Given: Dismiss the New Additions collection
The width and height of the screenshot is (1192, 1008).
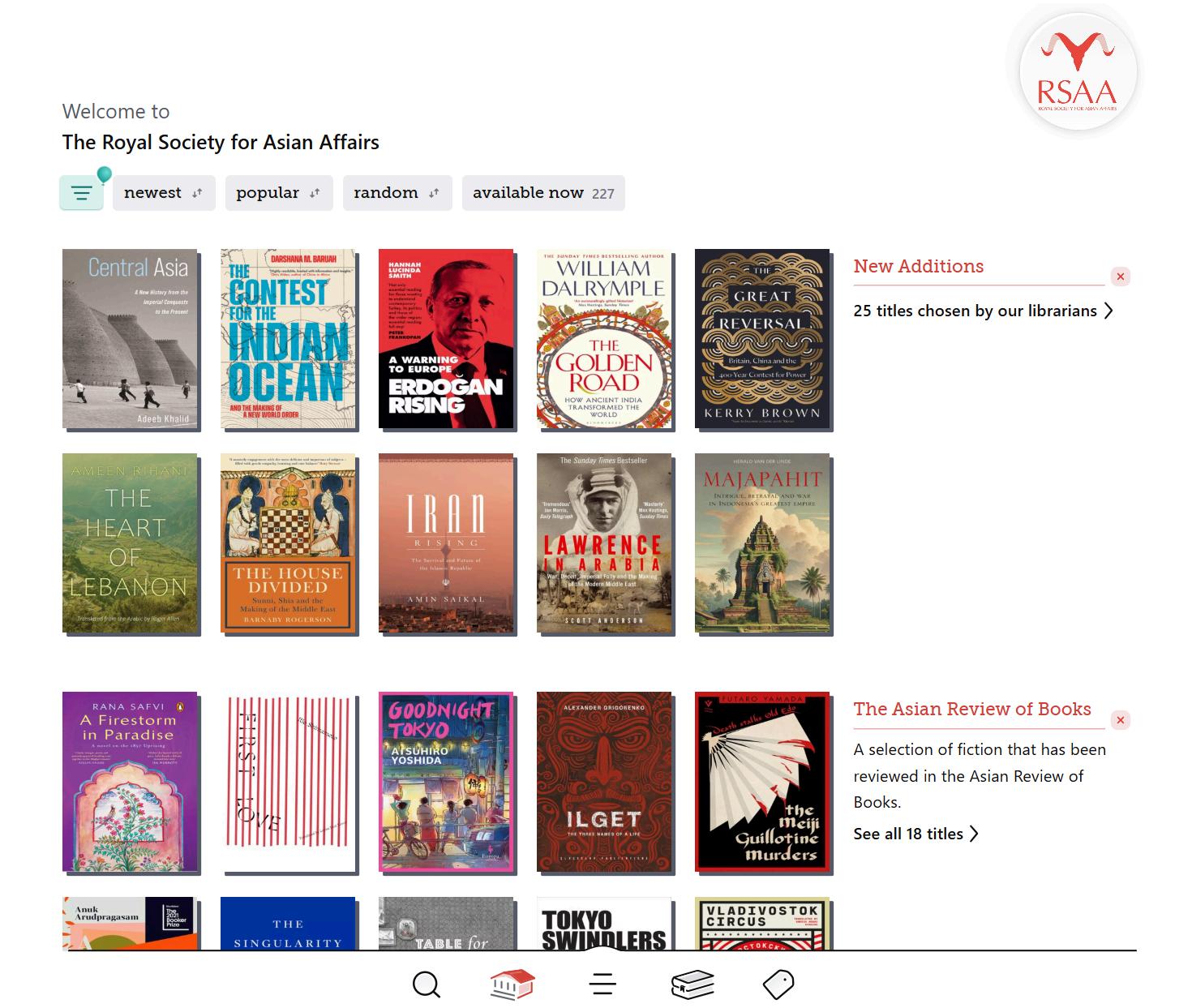Looking at the screenshot, I should [1121, 277].
